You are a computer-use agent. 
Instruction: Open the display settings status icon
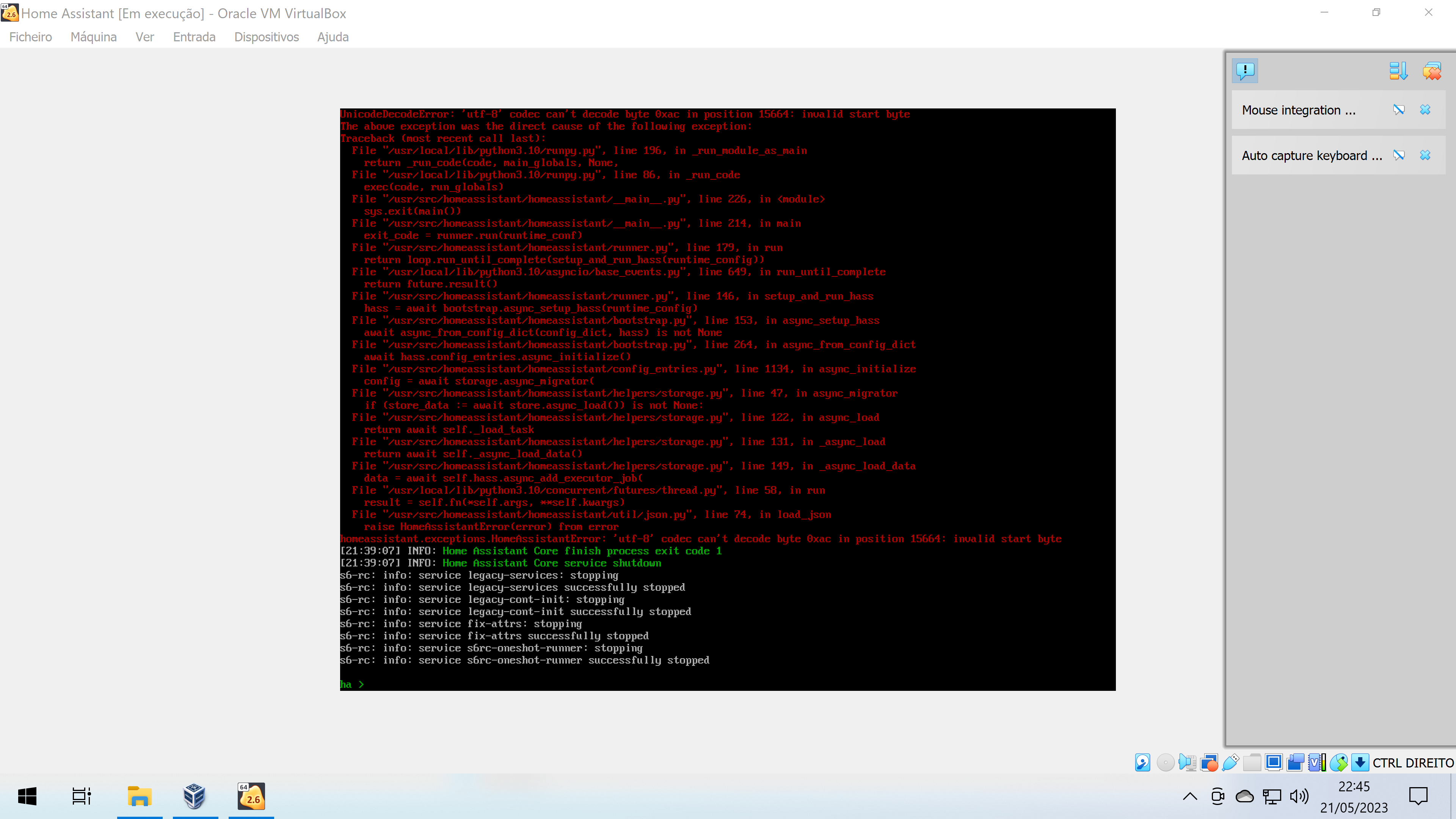[x=1274, y=763]
